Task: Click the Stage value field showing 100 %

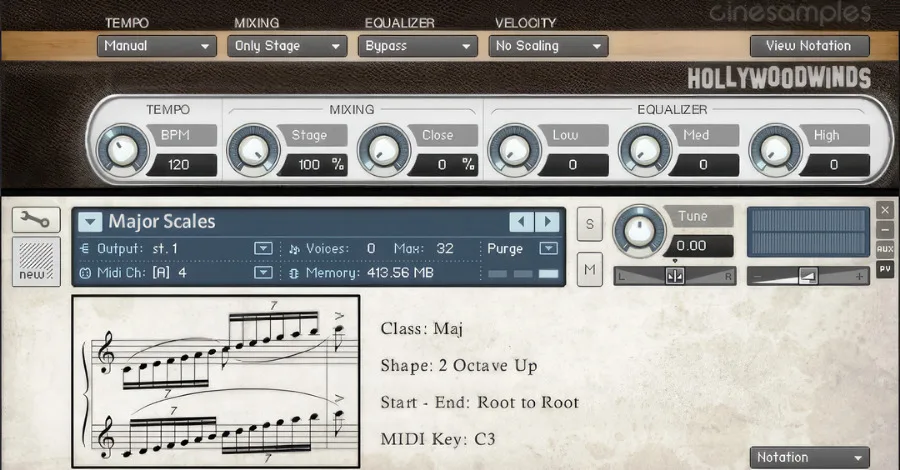Action: (313, 165)
